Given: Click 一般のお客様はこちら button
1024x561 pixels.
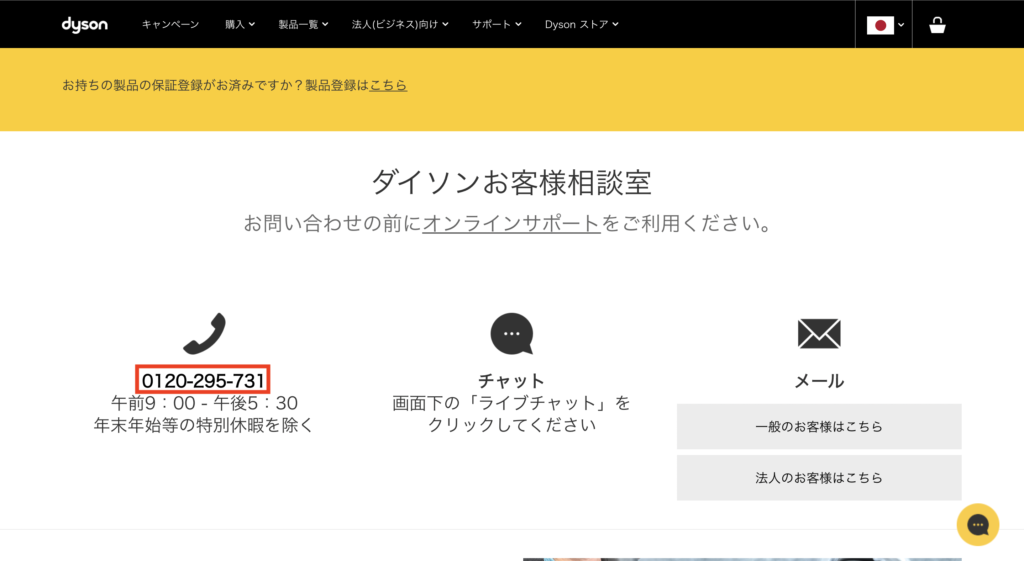Looking at the screenshot, I should (x=819, y=426).
